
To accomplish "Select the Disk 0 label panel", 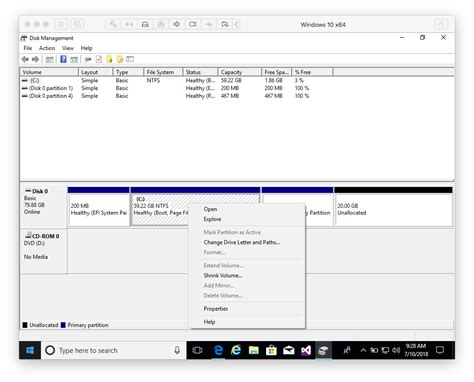I will 43,206.
